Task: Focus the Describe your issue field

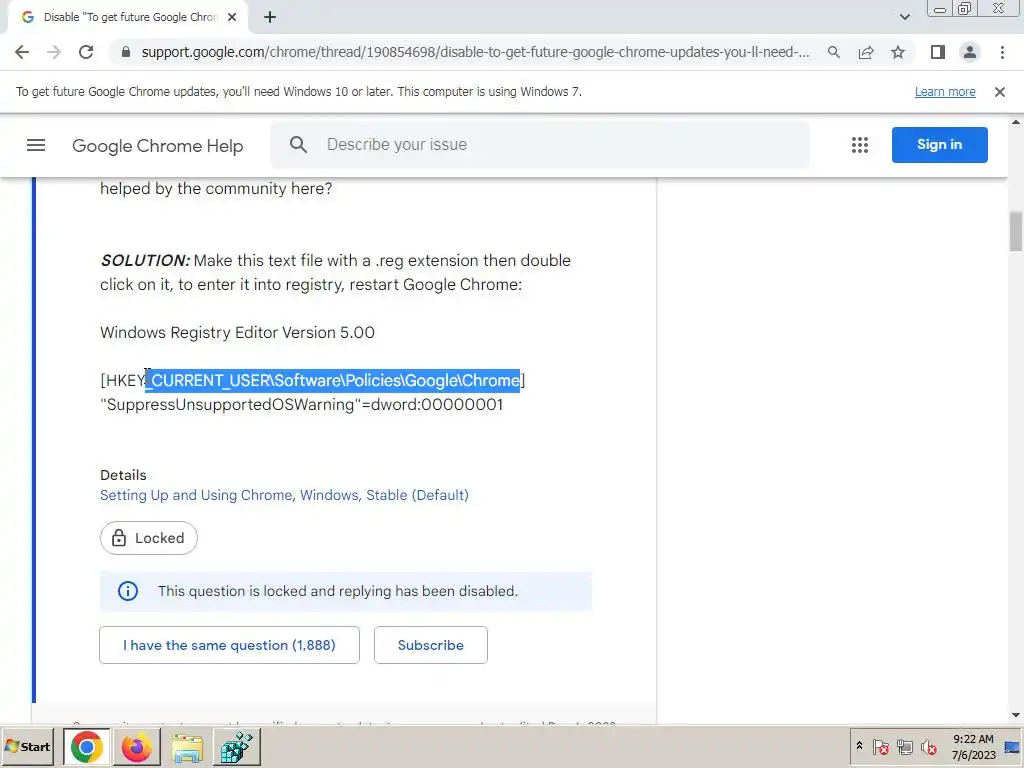Action: click(540, 145)
